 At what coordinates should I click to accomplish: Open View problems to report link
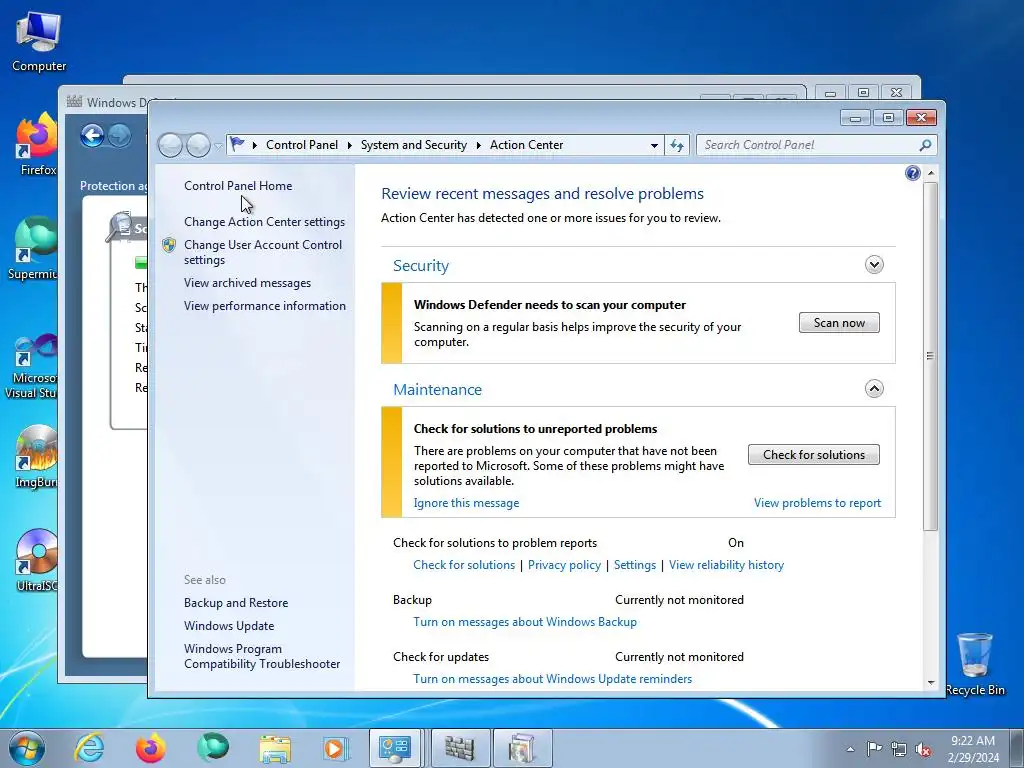pyautogui.click(x=818, y=503)
